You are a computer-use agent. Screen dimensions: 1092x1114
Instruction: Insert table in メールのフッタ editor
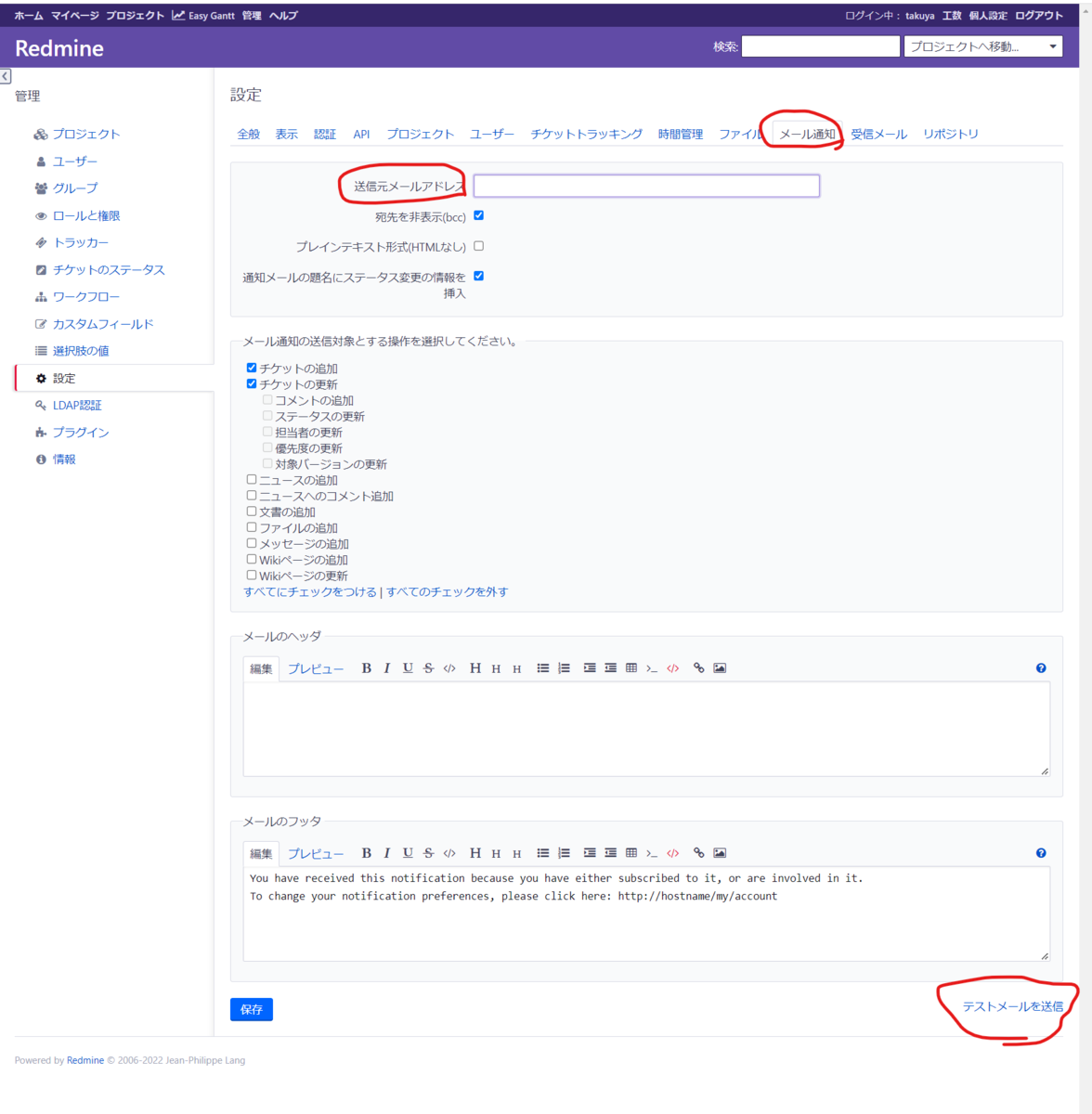coord(631,853)
